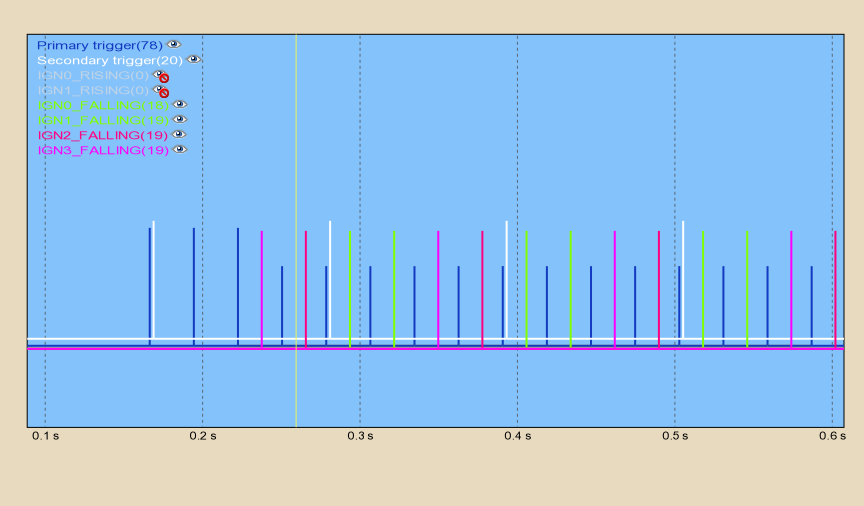Click the 0.5 s tick on time axis
The image size is (864, 506).
[674, 436]
